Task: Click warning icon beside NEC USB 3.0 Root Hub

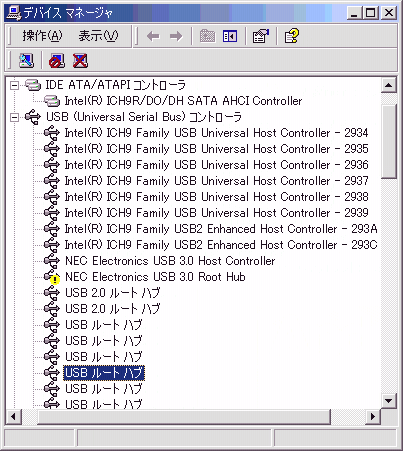Action: (55, 280)
